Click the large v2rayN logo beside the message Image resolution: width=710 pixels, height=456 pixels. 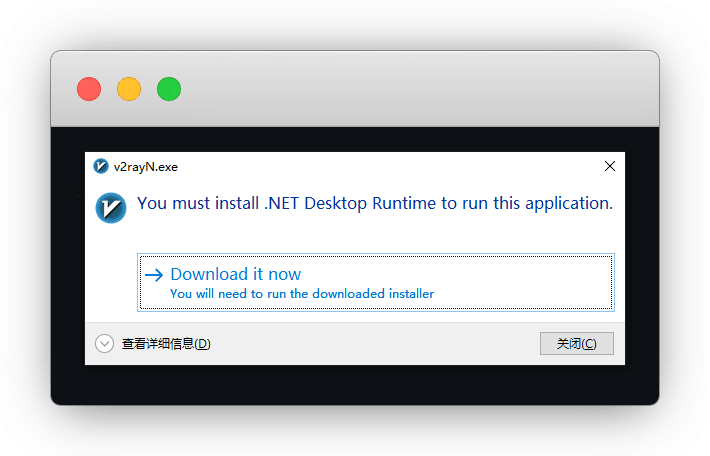click(111, 208)
